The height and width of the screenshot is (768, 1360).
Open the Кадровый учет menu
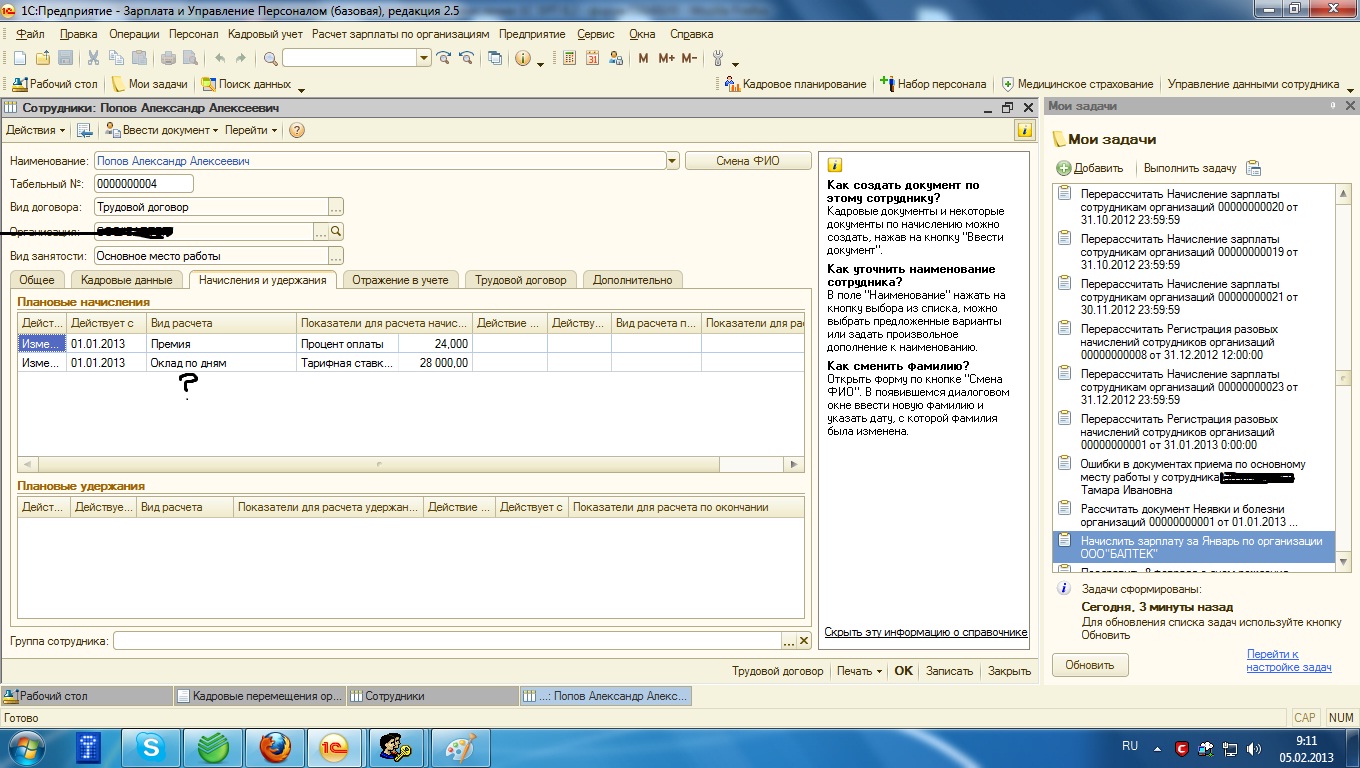coord(265,34)
